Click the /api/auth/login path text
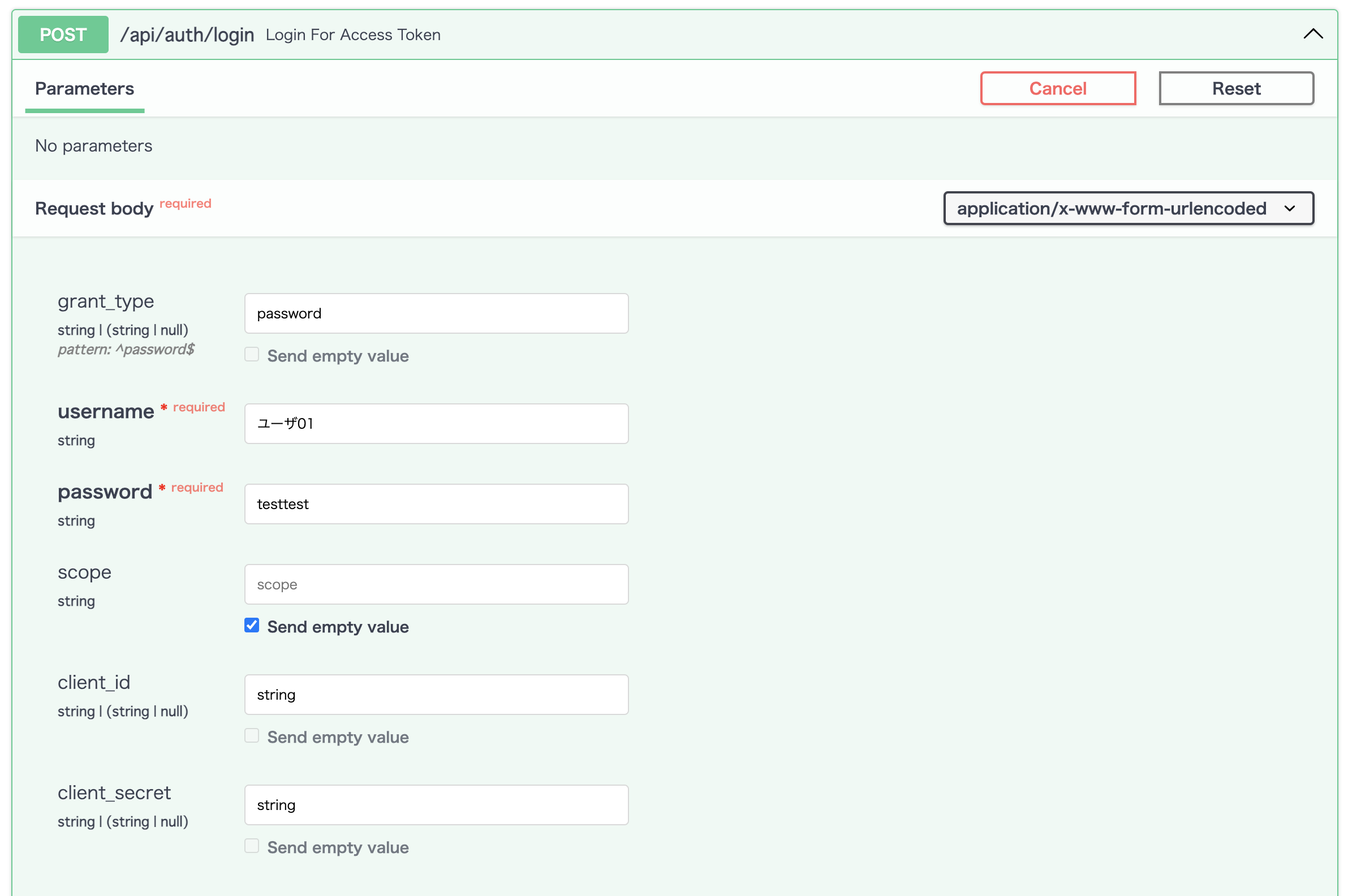Viewport: 1361px width, 896px height. pyautogui.click(x=187, y=35)
